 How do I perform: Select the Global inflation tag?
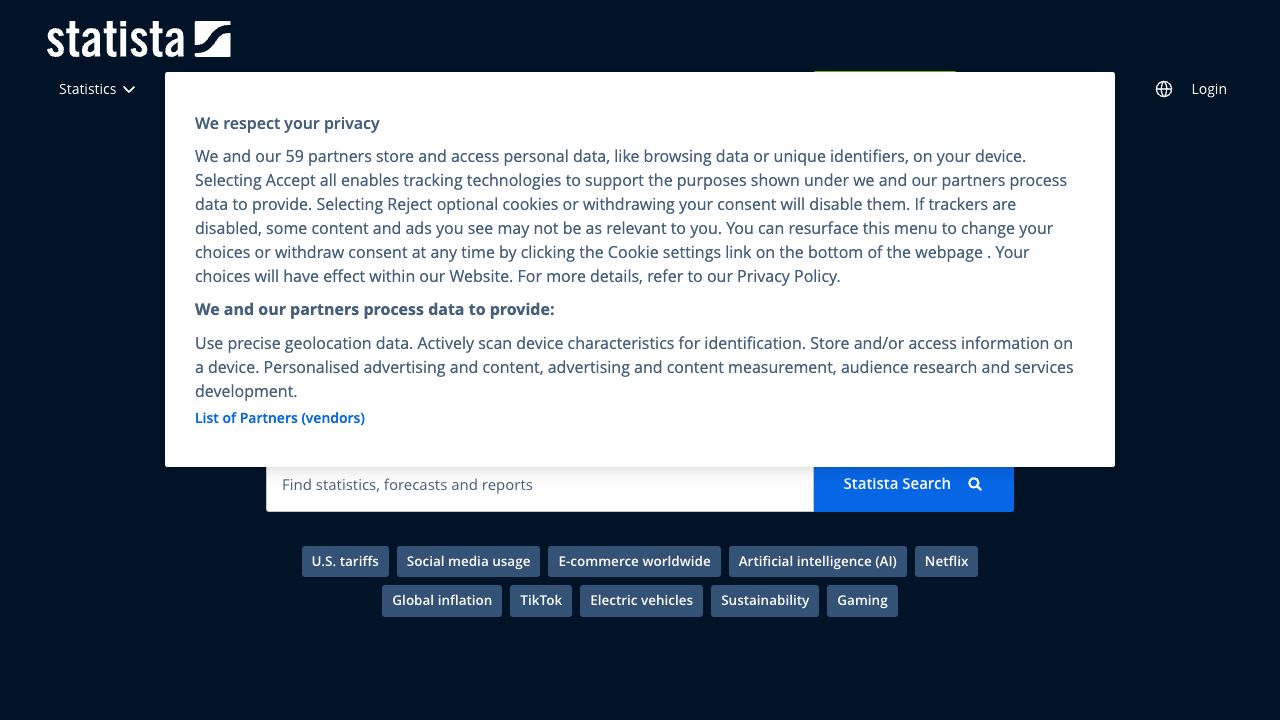point(442,600)
